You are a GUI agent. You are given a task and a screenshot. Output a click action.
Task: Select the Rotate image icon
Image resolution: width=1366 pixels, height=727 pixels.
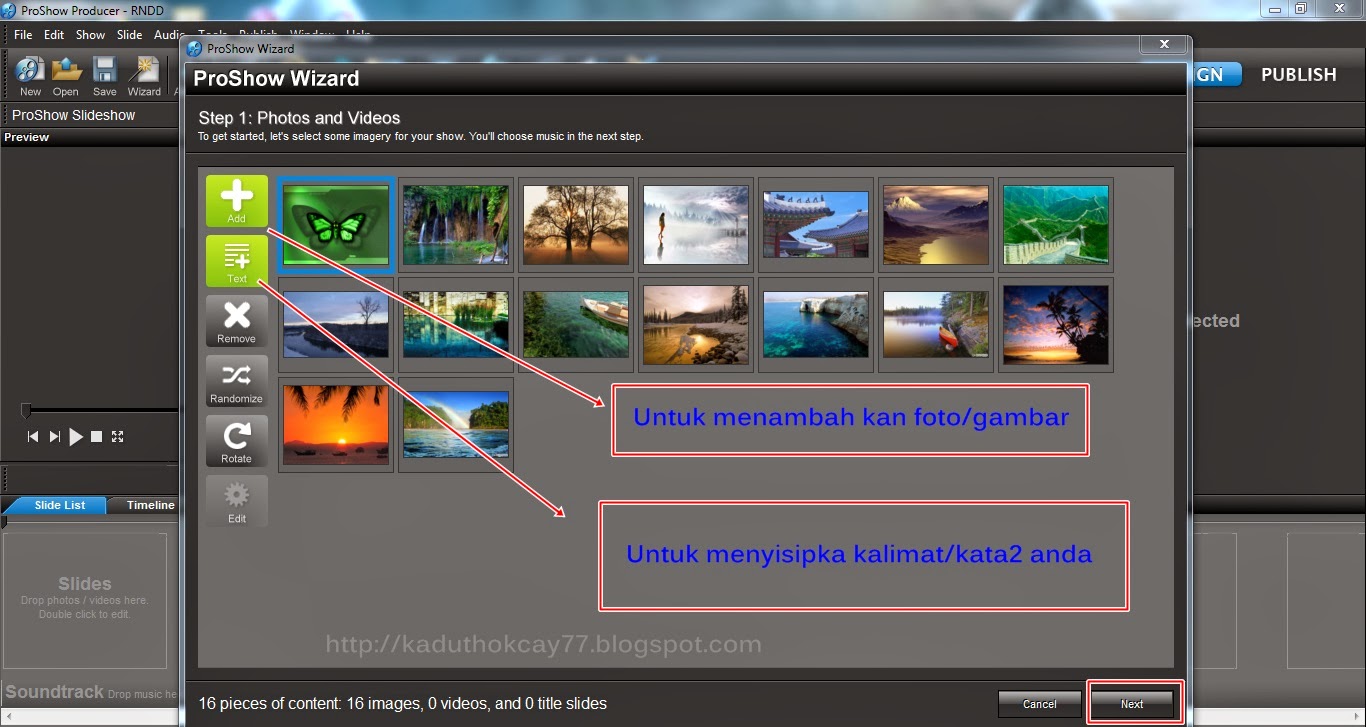[236, 441]
